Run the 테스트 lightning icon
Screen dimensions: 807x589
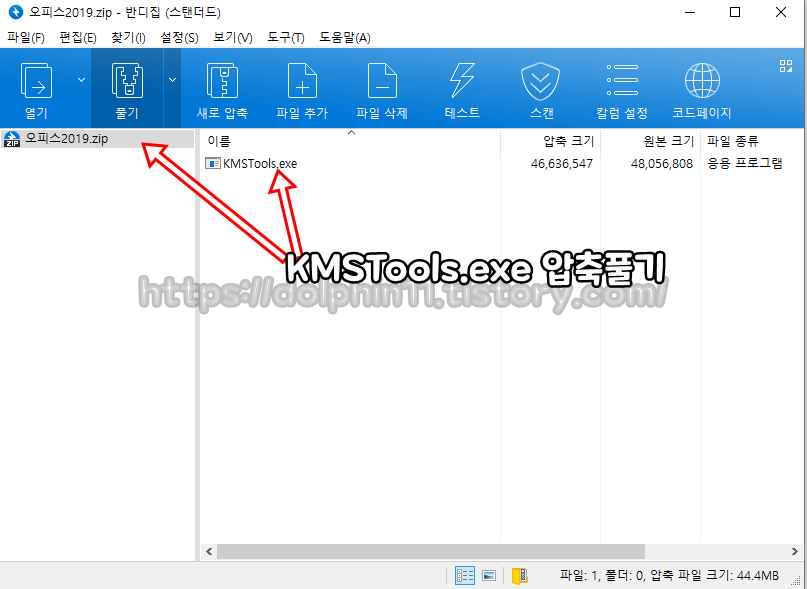tap(462, 81)
